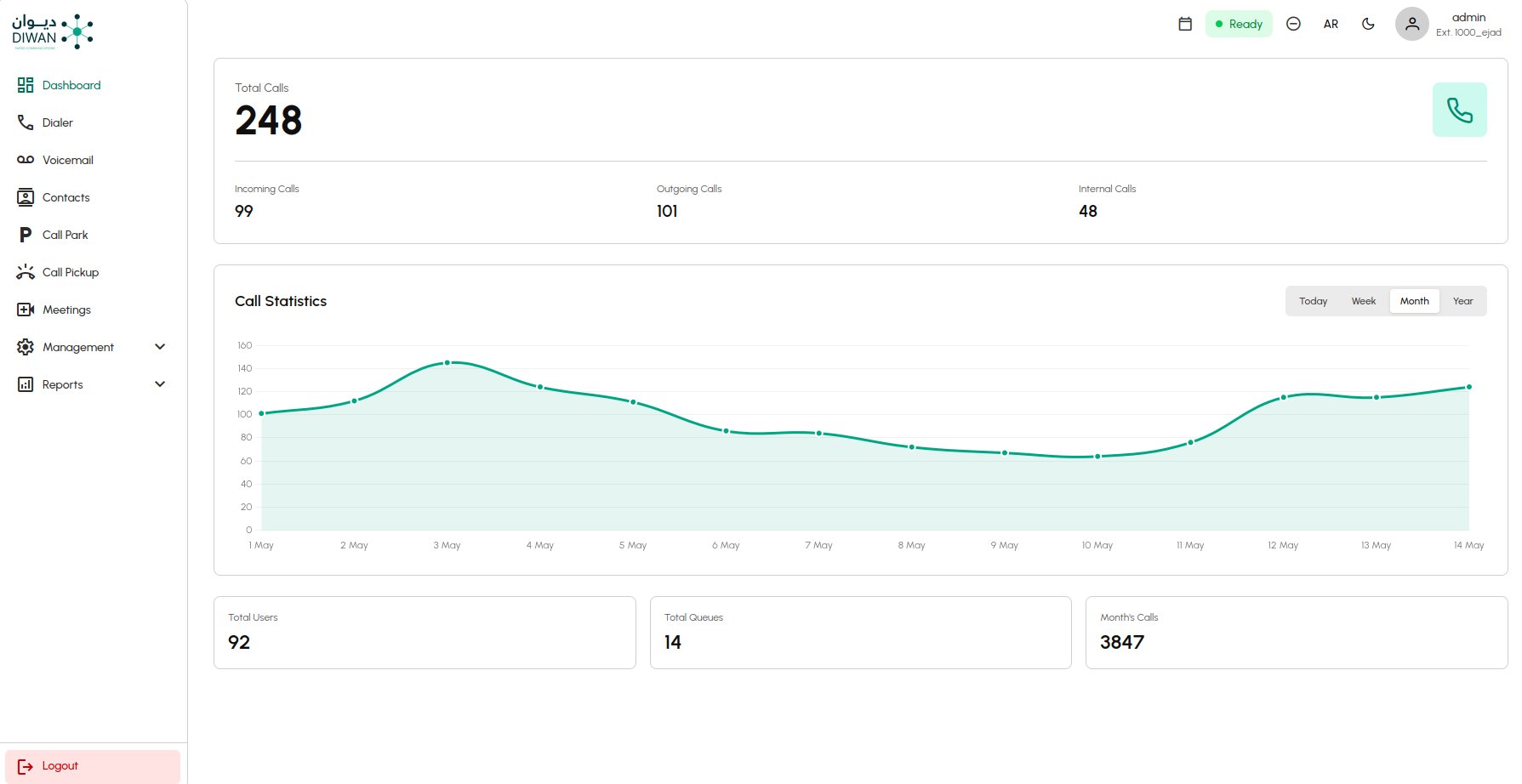Switch chart to Today tab
Screen dimensions: 1522x784
pyautogui.click(x=1313, y=301)
